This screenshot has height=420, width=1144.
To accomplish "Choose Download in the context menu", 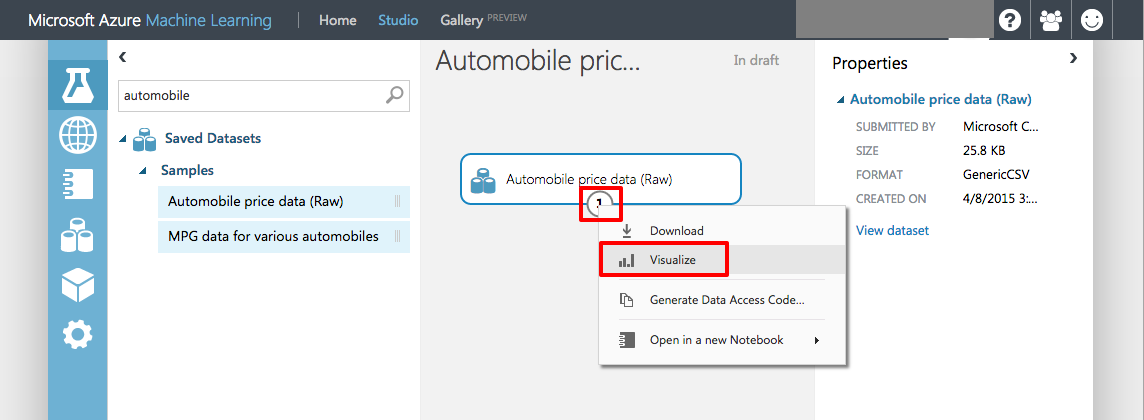I will coord(677,231).
